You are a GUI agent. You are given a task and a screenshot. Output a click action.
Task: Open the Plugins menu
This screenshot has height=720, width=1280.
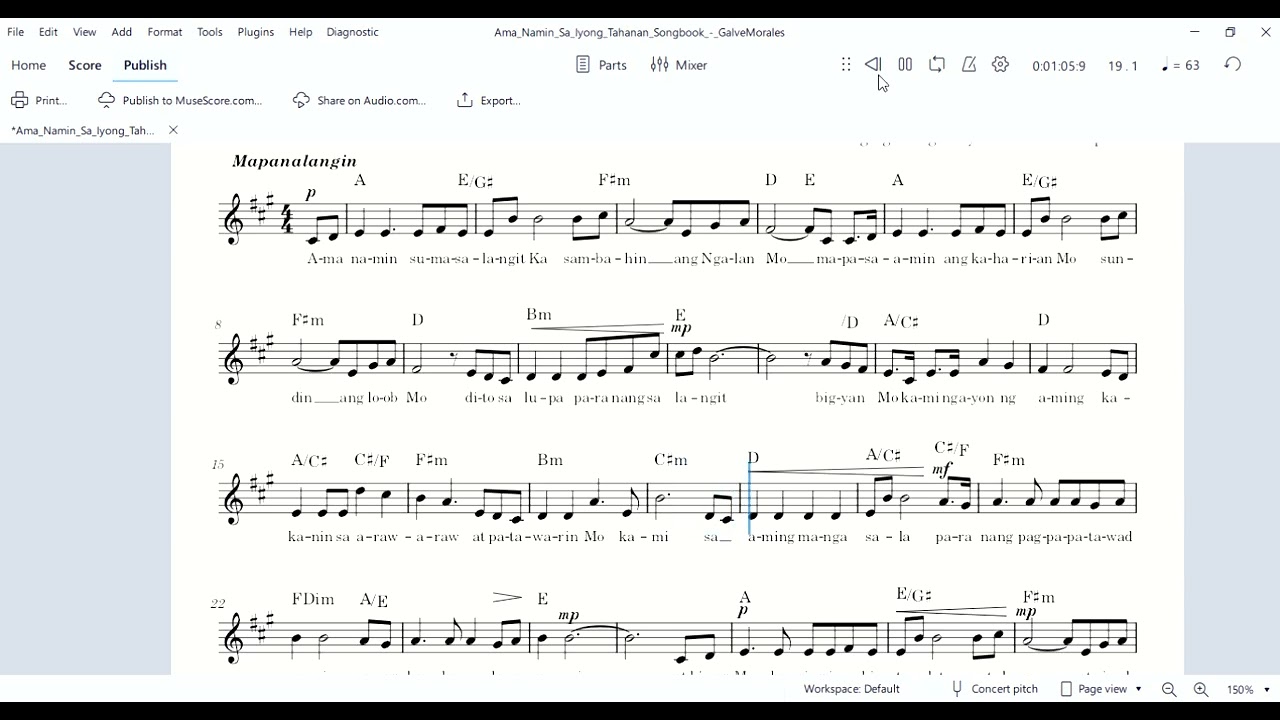256,32
